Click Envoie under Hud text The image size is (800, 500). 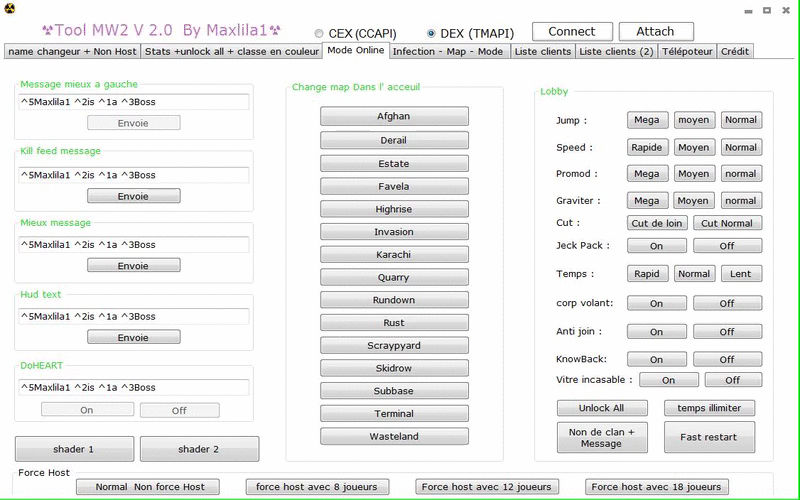[x=134, y=337]
